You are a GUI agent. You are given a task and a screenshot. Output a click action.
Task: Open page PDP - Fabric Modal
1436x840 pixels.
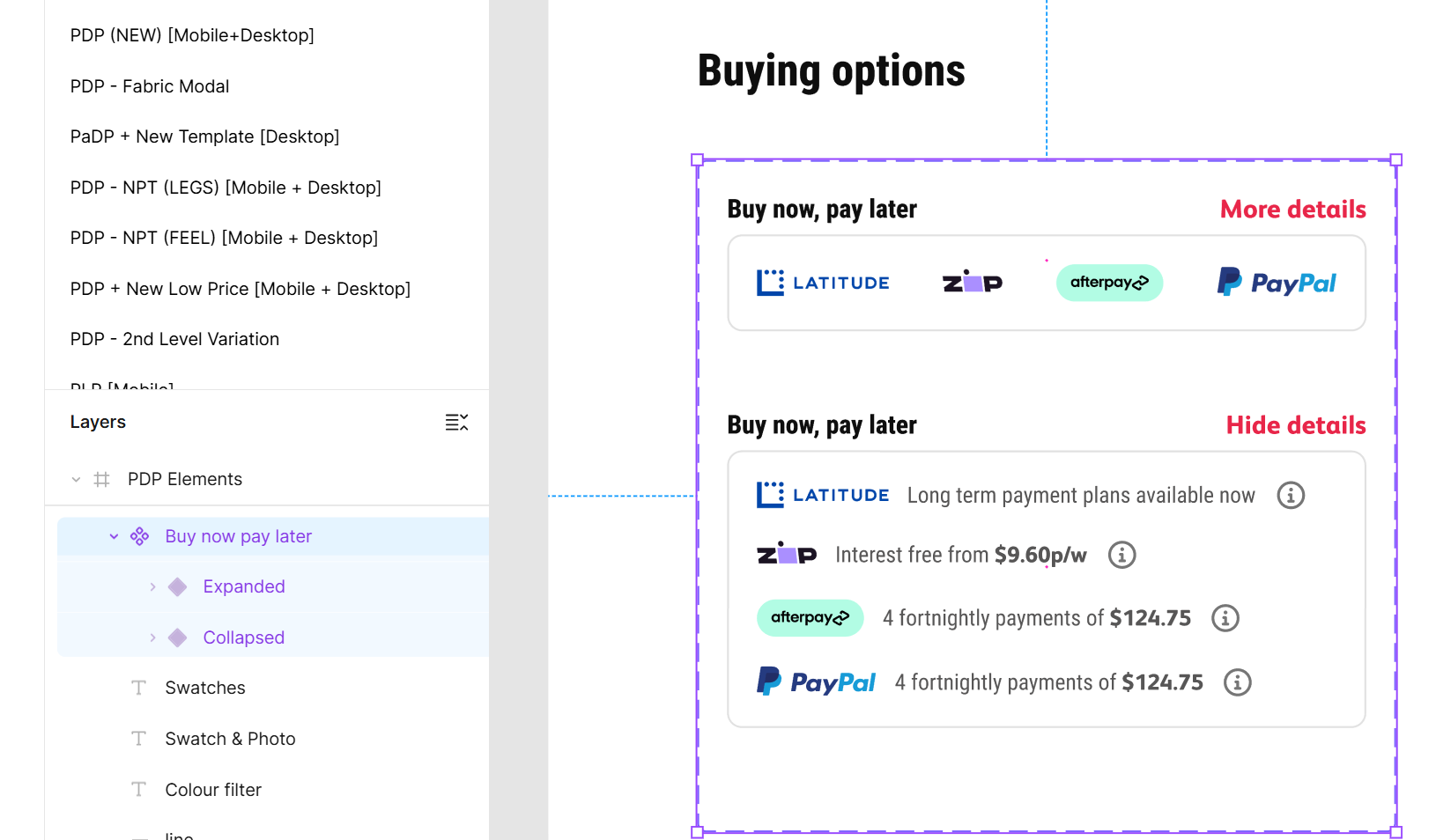pyautogui.click(x=150, y=86)
